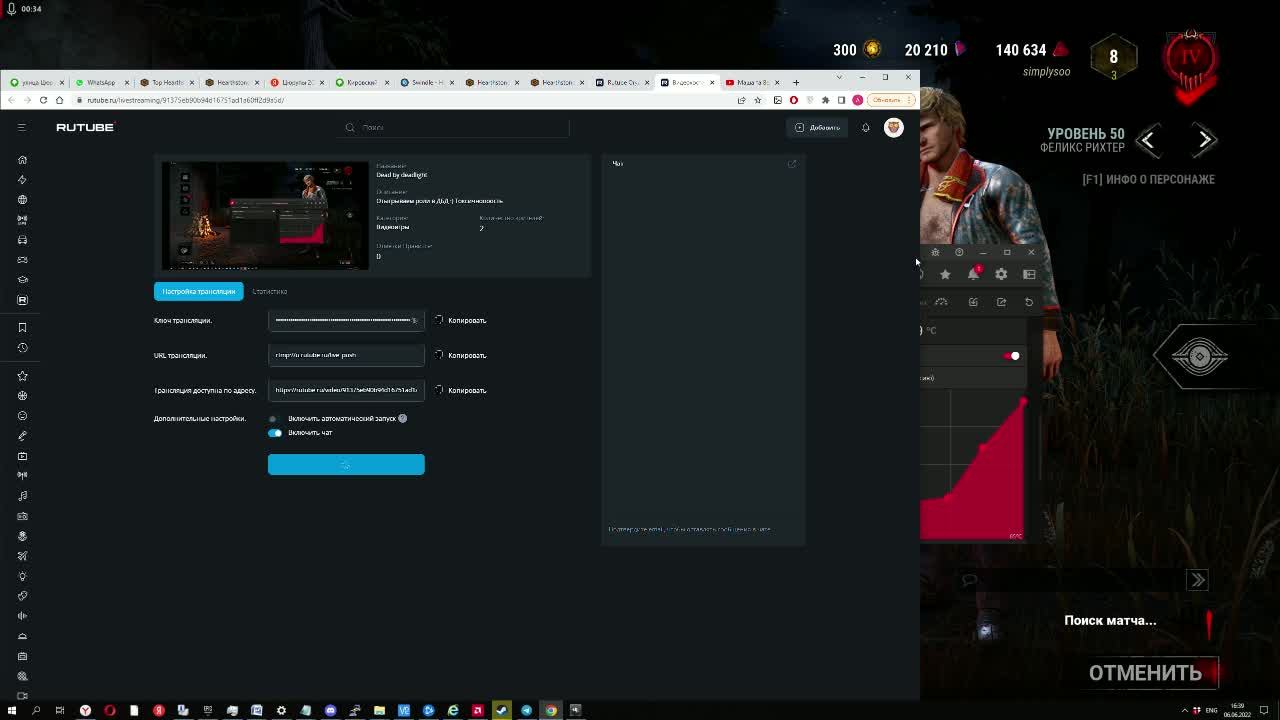Open a new browser tab

(796, 82)
